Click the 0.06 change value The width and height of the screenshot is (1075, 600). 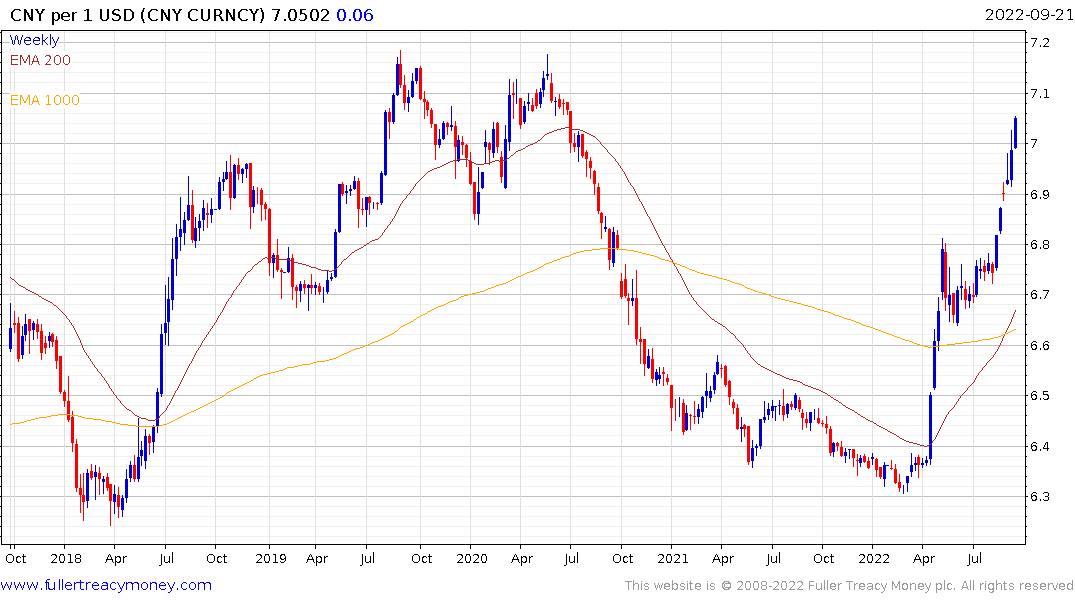(x=355, y=15)
